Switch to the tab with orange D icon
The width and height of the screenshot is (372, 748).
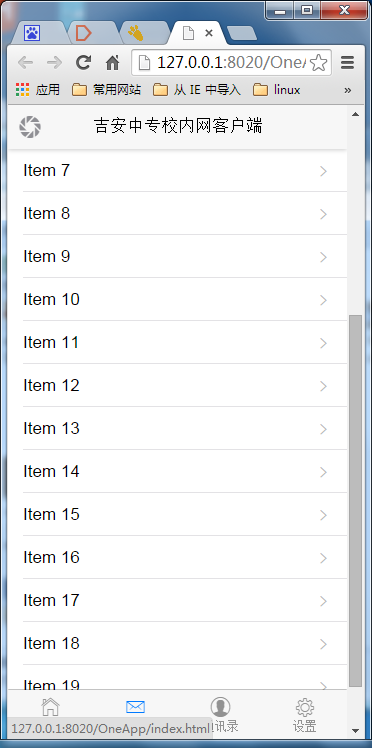tap(83, 33)
